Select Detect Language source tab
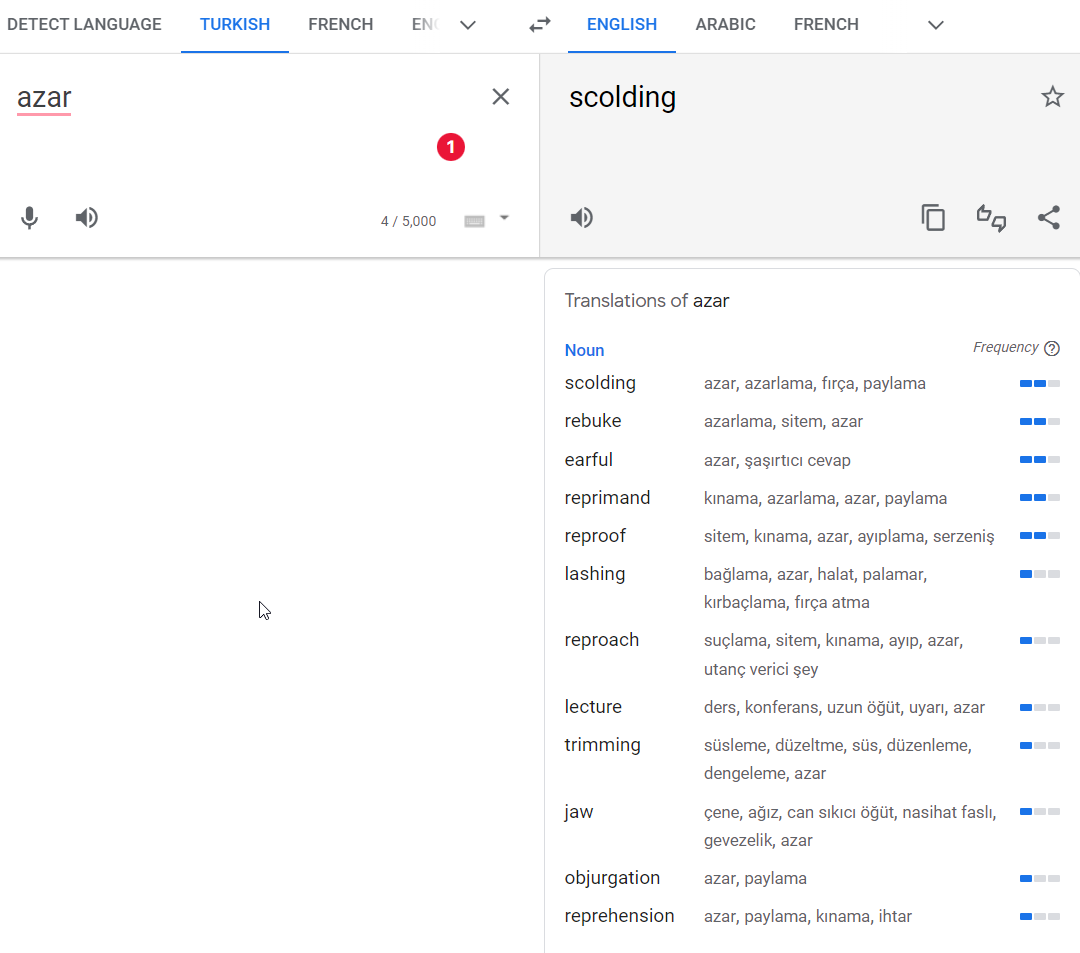1080x953 pixels. pos(84,25)
